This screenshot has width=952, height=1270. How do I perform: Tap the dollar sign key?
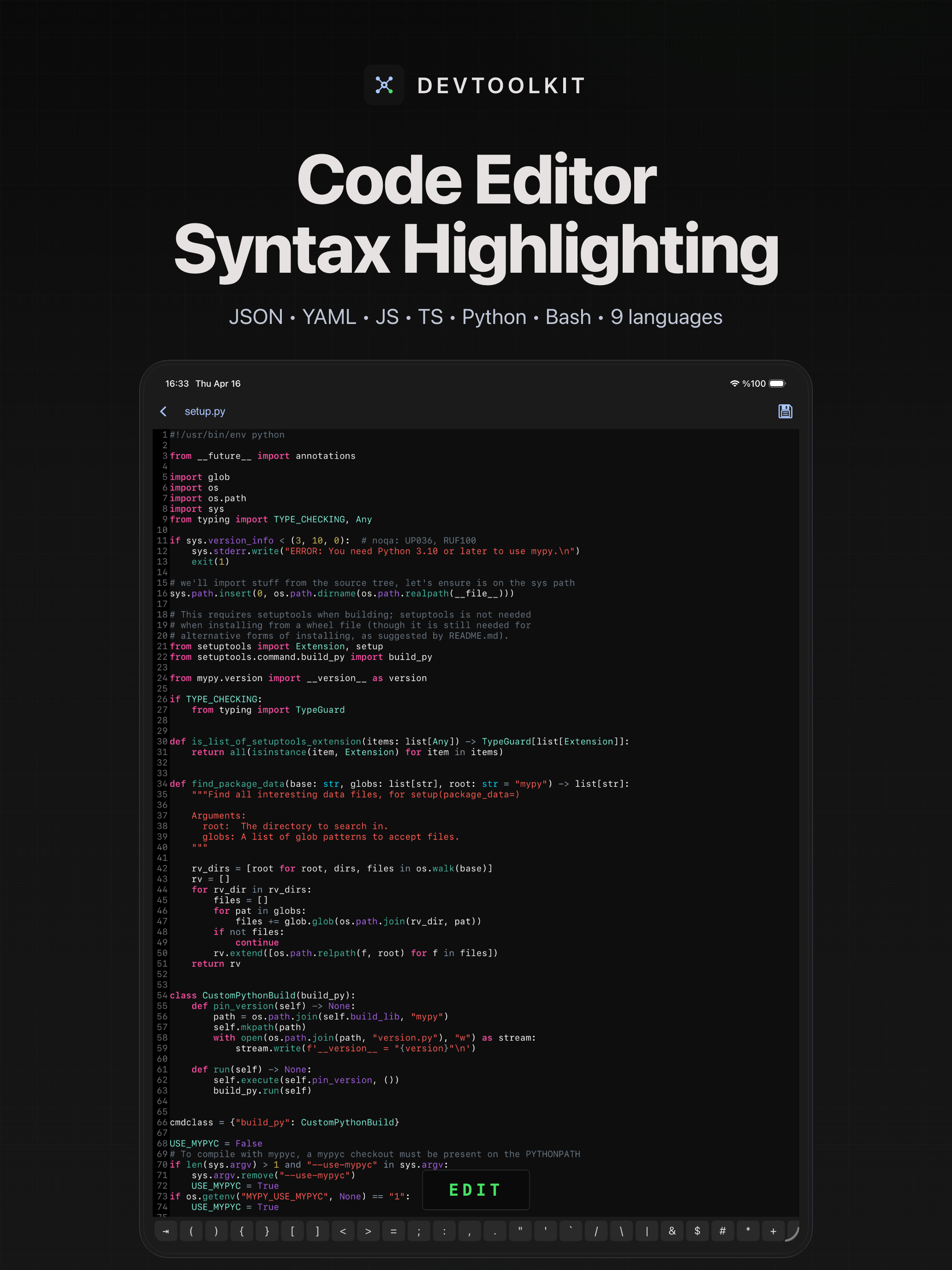coord(697,1231)
